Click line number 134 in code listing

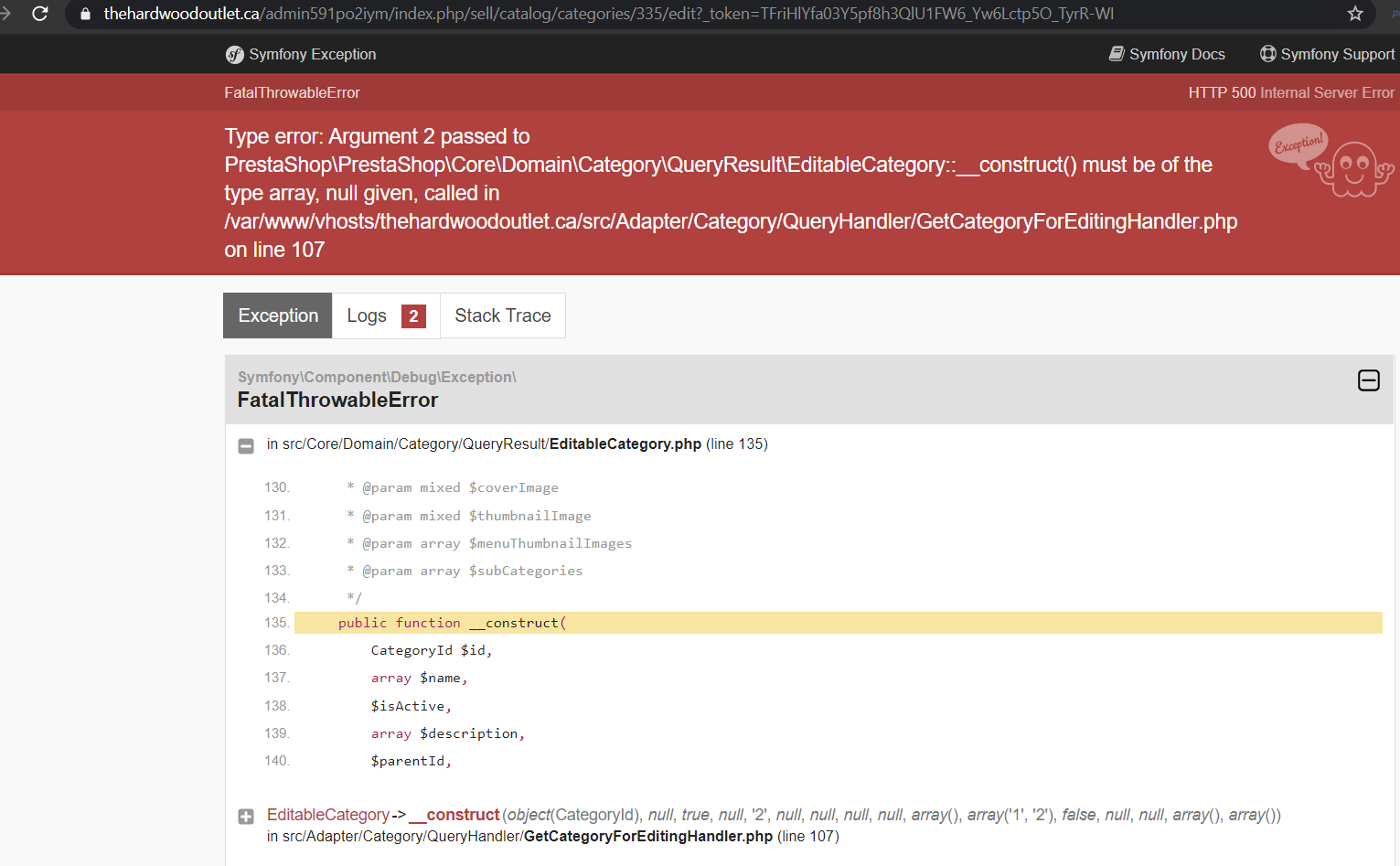pos(276,598)
